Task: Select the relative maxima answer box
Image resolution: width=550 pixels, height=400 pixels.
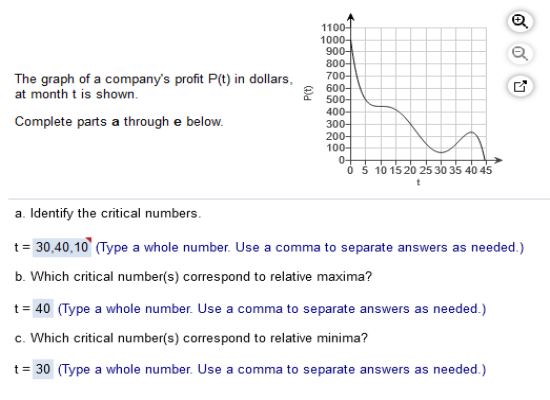Action: click(43, 309)
